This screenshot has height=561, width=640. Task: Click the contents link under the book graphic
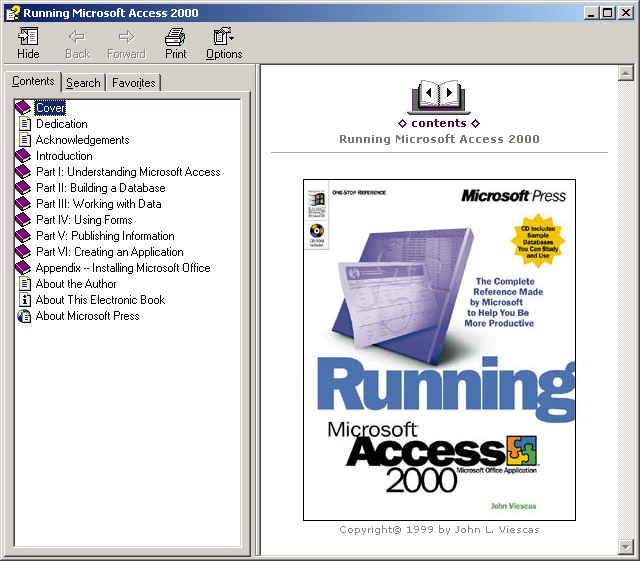coord(439,123)
